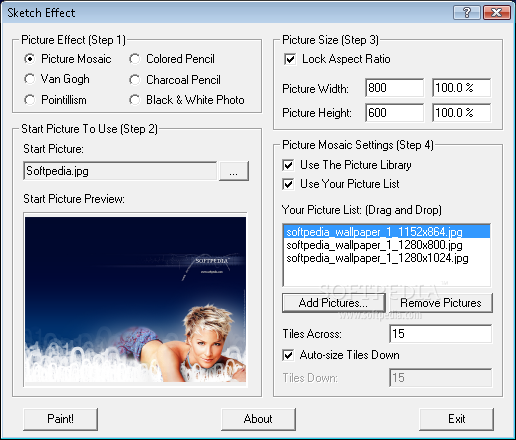Click the Picture Height pixel field
The width and height of the screenshot is (516, 440).
(394, 113)
